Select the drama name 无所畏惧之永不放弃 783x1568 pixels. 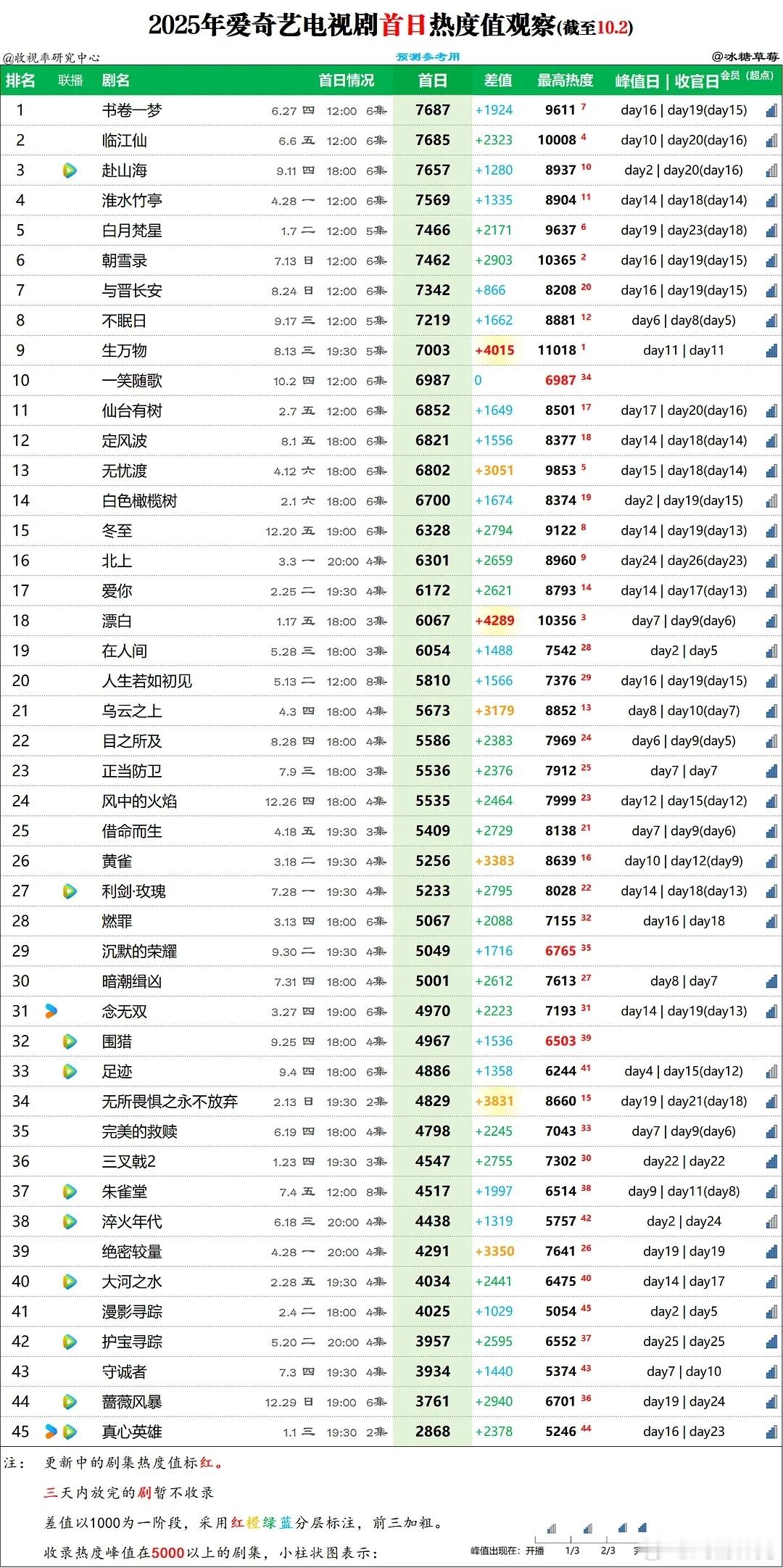(x=170, y=1102)
